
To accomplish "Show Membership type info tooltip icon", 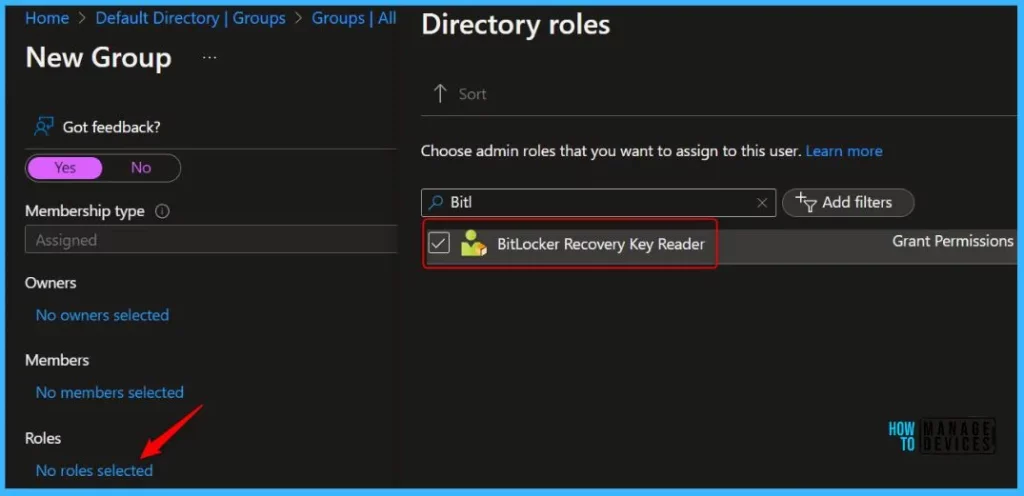I will click(162, 211).
